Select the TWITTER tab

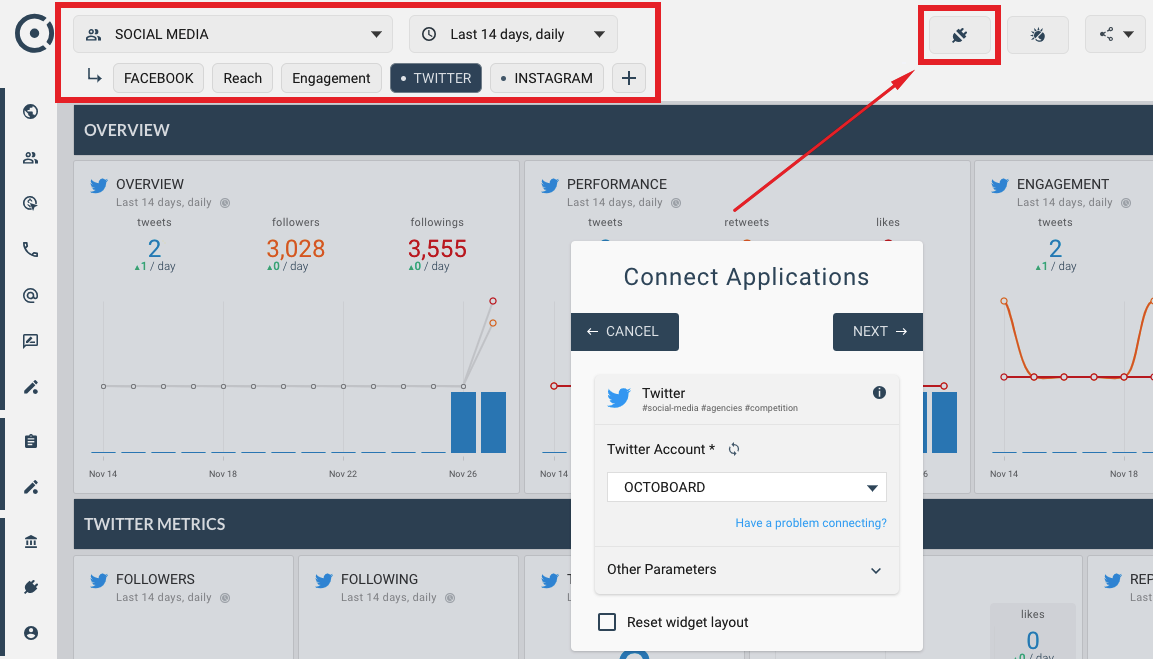(x=436, y=78)
